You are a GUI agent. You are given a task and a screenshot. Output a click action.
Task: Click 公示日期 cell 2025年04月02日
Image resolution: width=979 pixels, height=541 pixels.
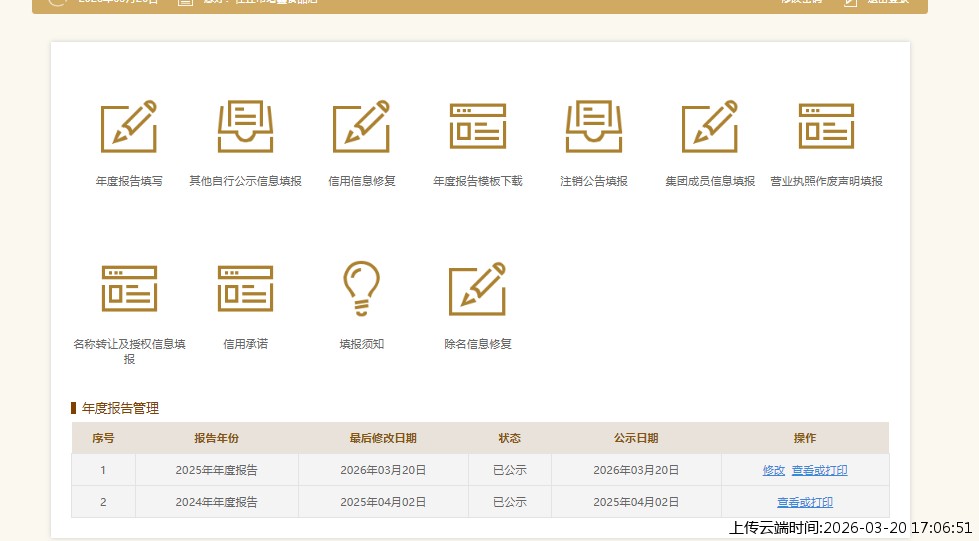coord(636,502)
